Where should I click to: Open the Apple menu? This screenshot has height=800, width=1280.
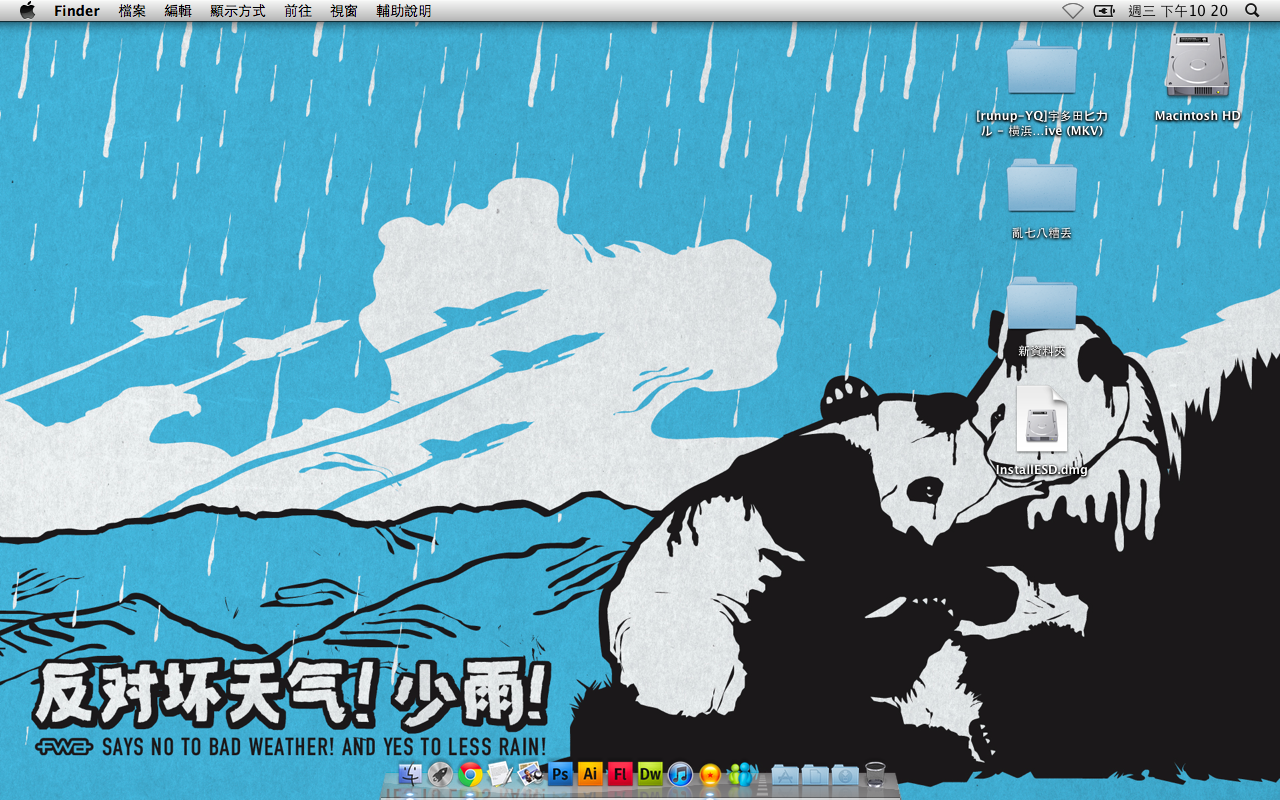[x=27, y=11]
